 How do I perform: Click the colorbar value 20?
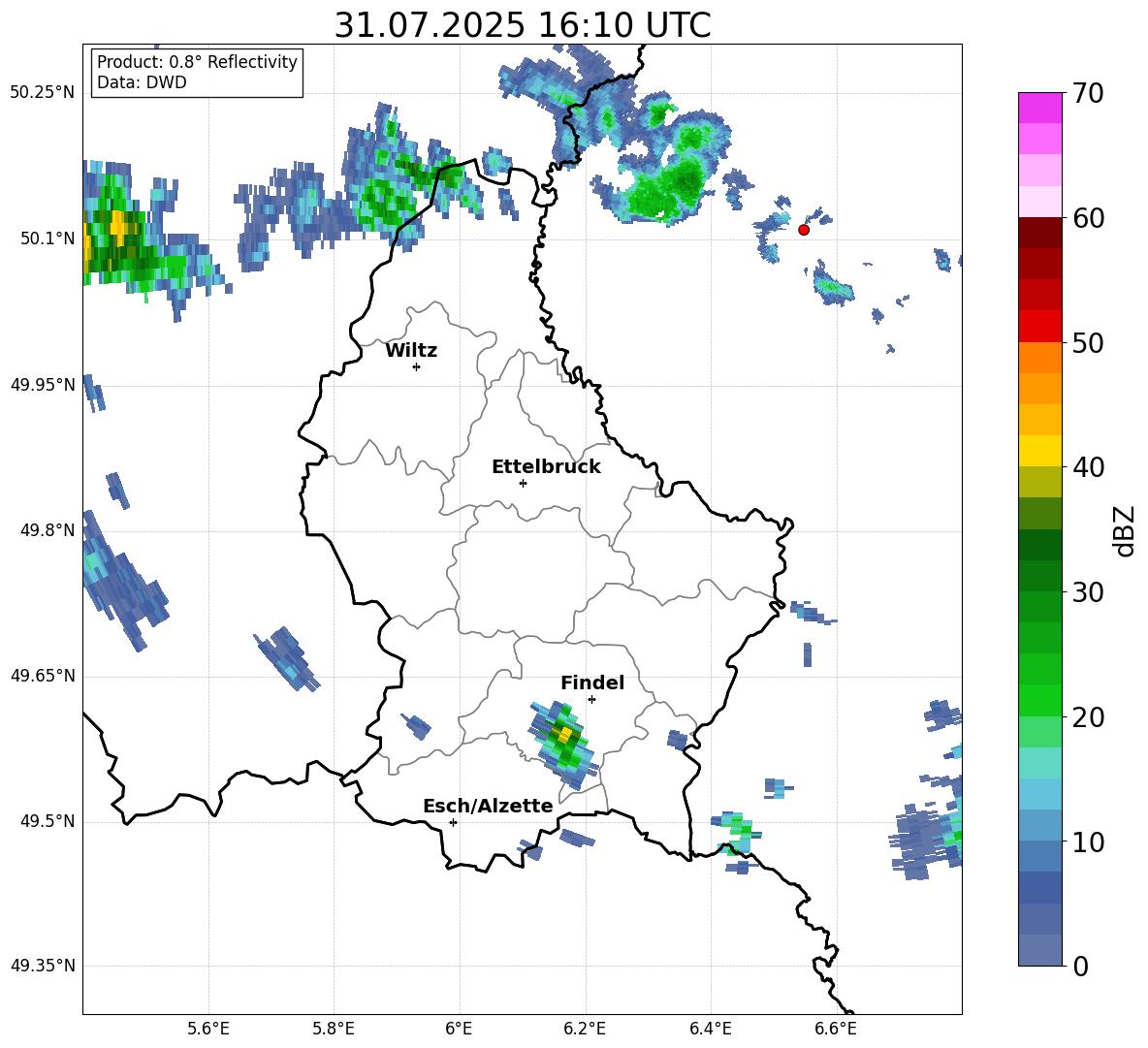1088,717
